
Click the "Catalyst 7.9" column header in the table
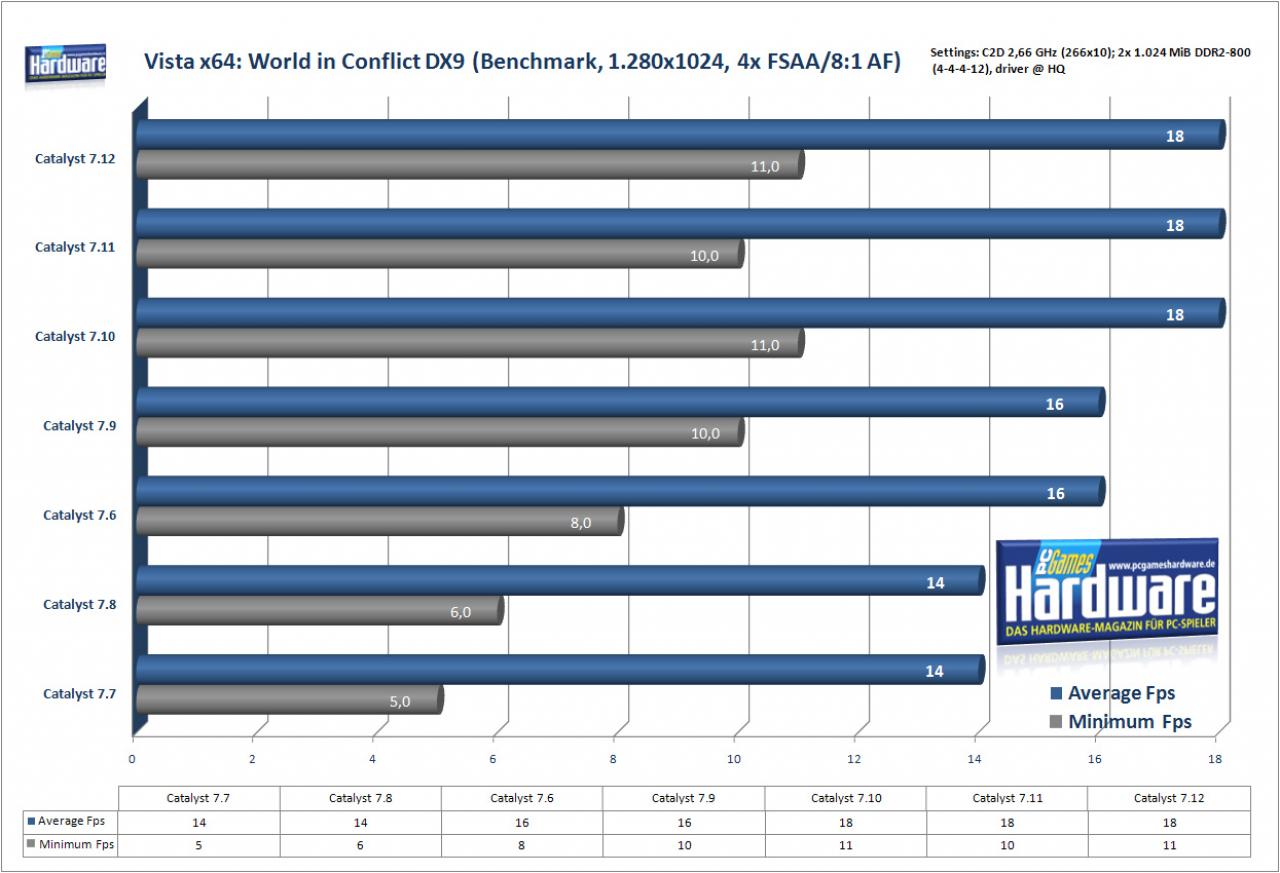(683, 798)
